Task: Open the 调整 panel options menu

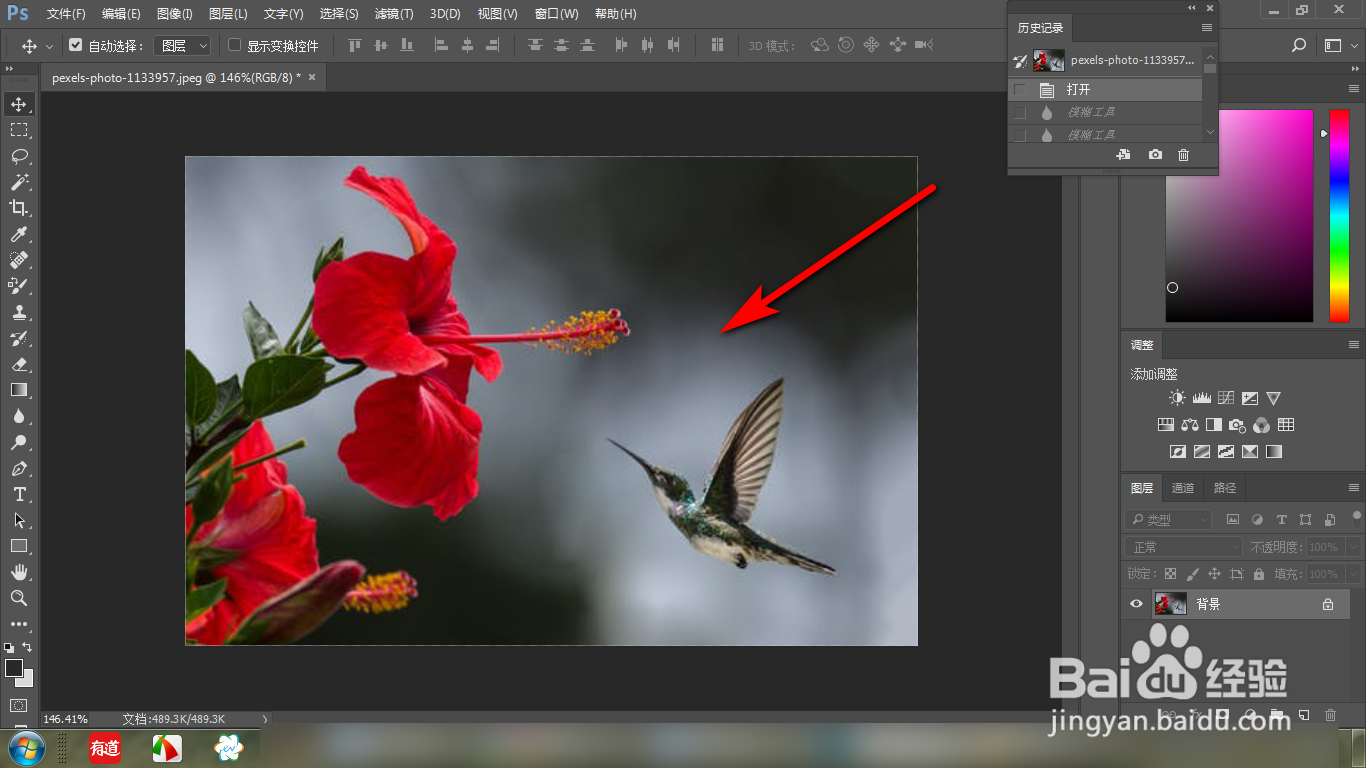Action: 1354,345
